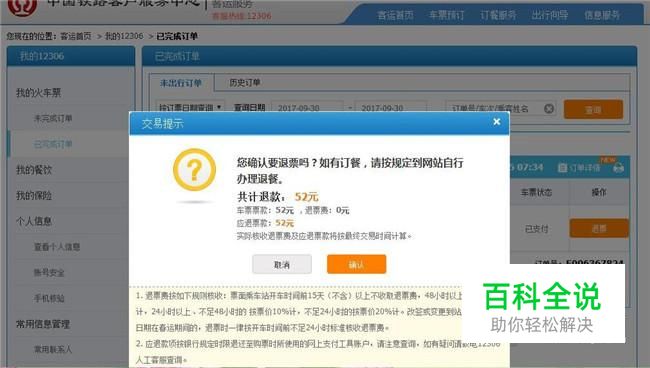Open the 订餐服务 navigation menu
This screenshot has width=650, height=368.
click(498, 15)
